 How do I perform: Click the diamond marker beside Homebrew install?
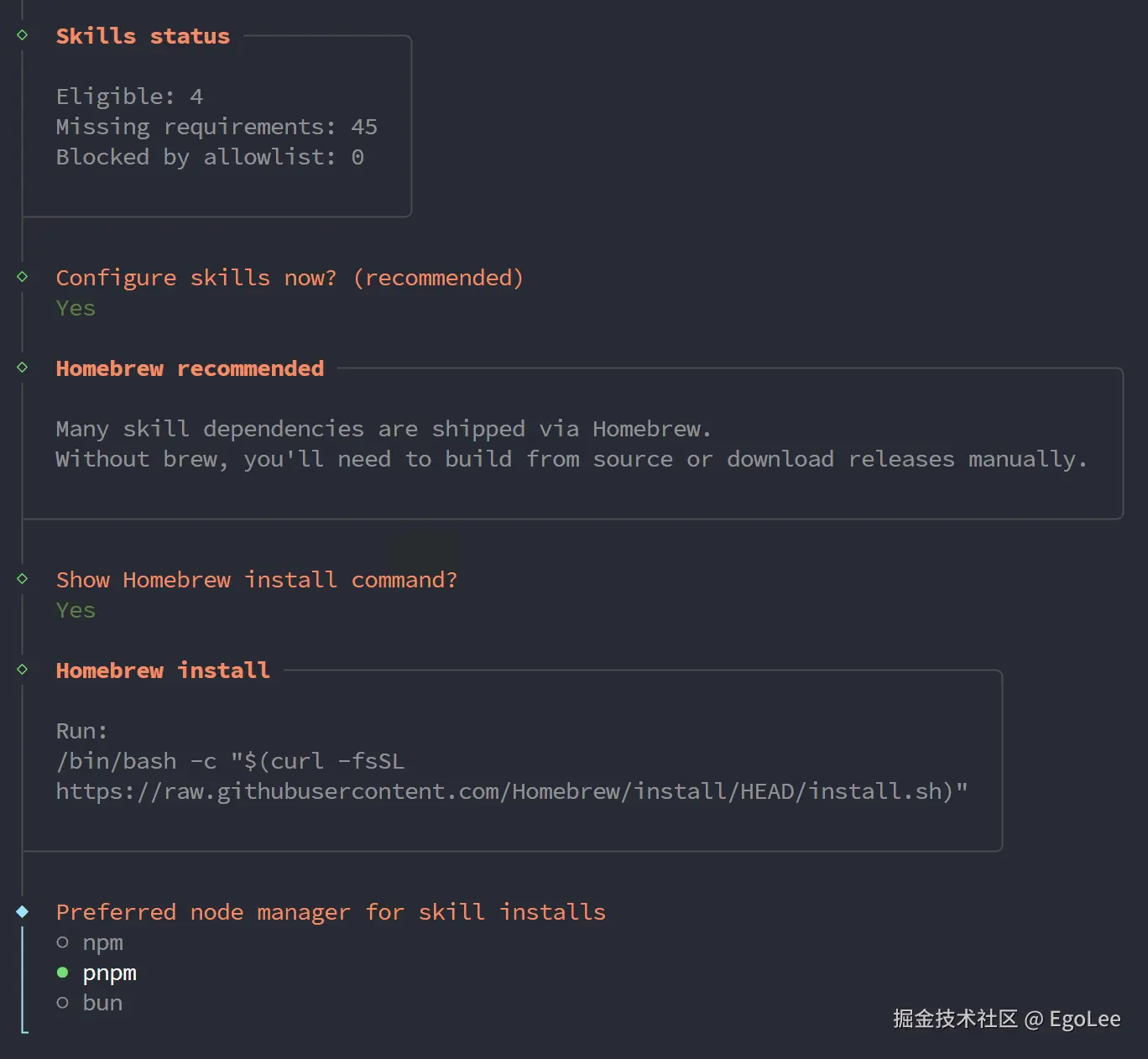click(x=23, y=670)
